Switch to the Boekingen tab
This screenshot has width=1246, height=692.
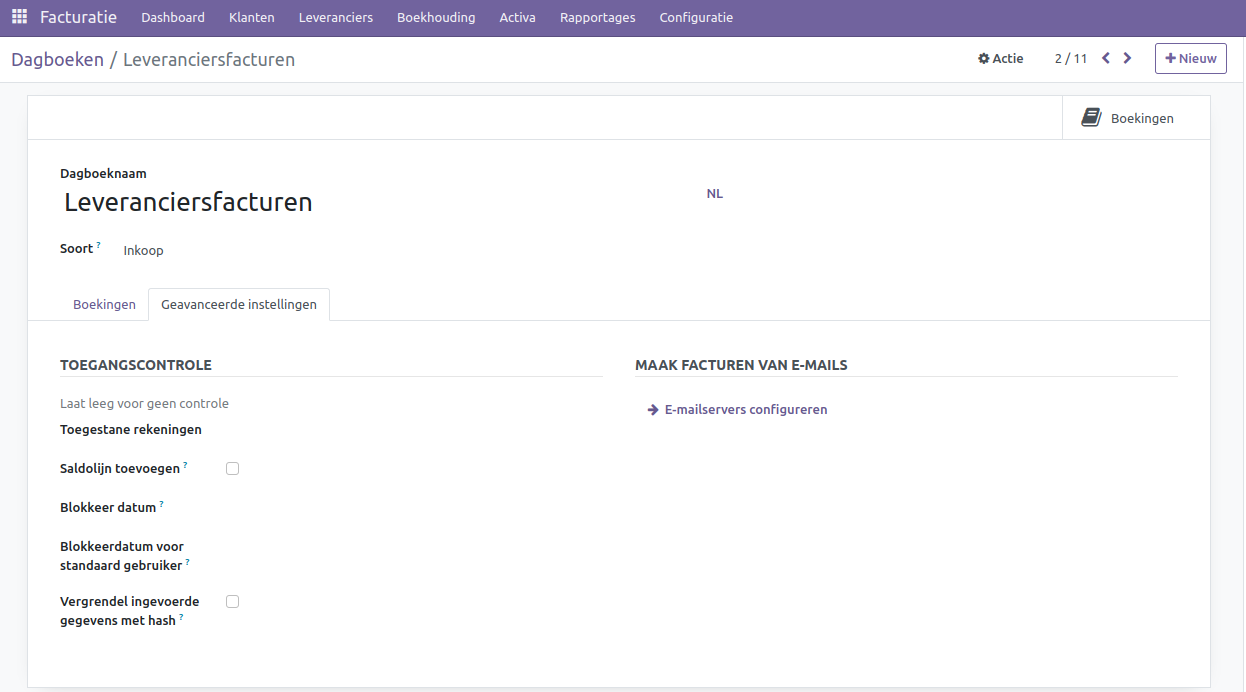104,304
